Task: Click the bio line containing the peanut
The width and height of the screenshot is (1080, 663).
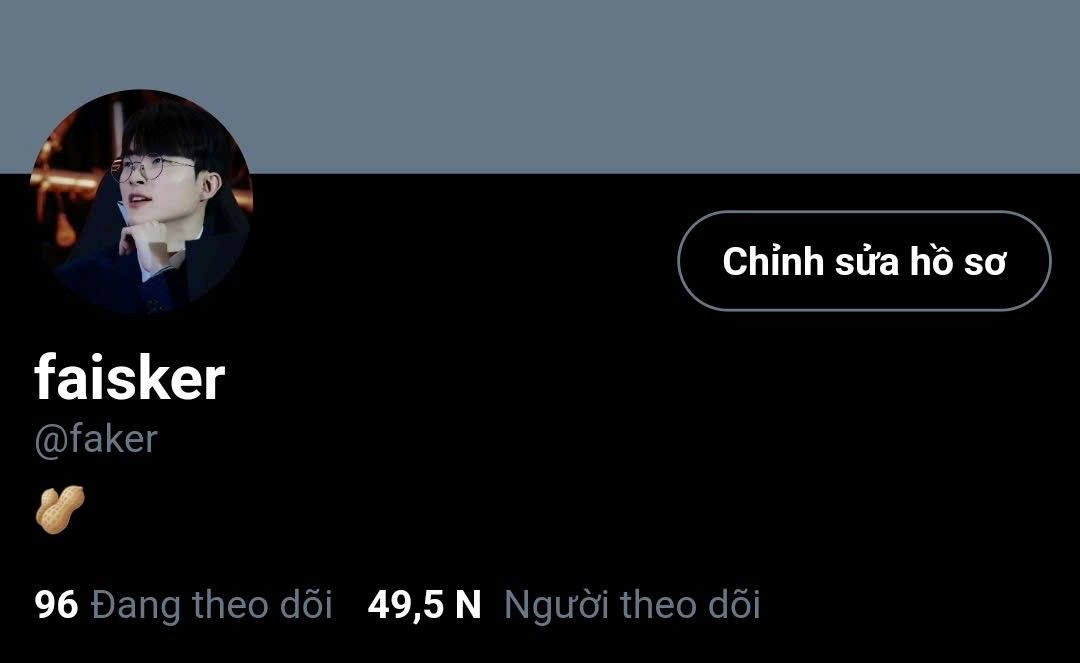Action: click(x=61, y=509)
